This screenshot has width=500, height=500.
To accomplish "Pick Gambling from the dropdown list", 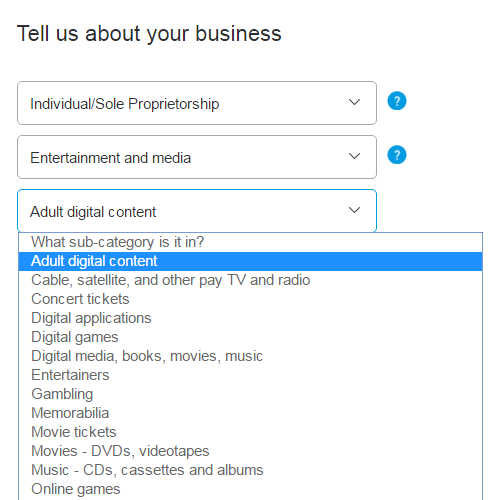I will point(250,394).
